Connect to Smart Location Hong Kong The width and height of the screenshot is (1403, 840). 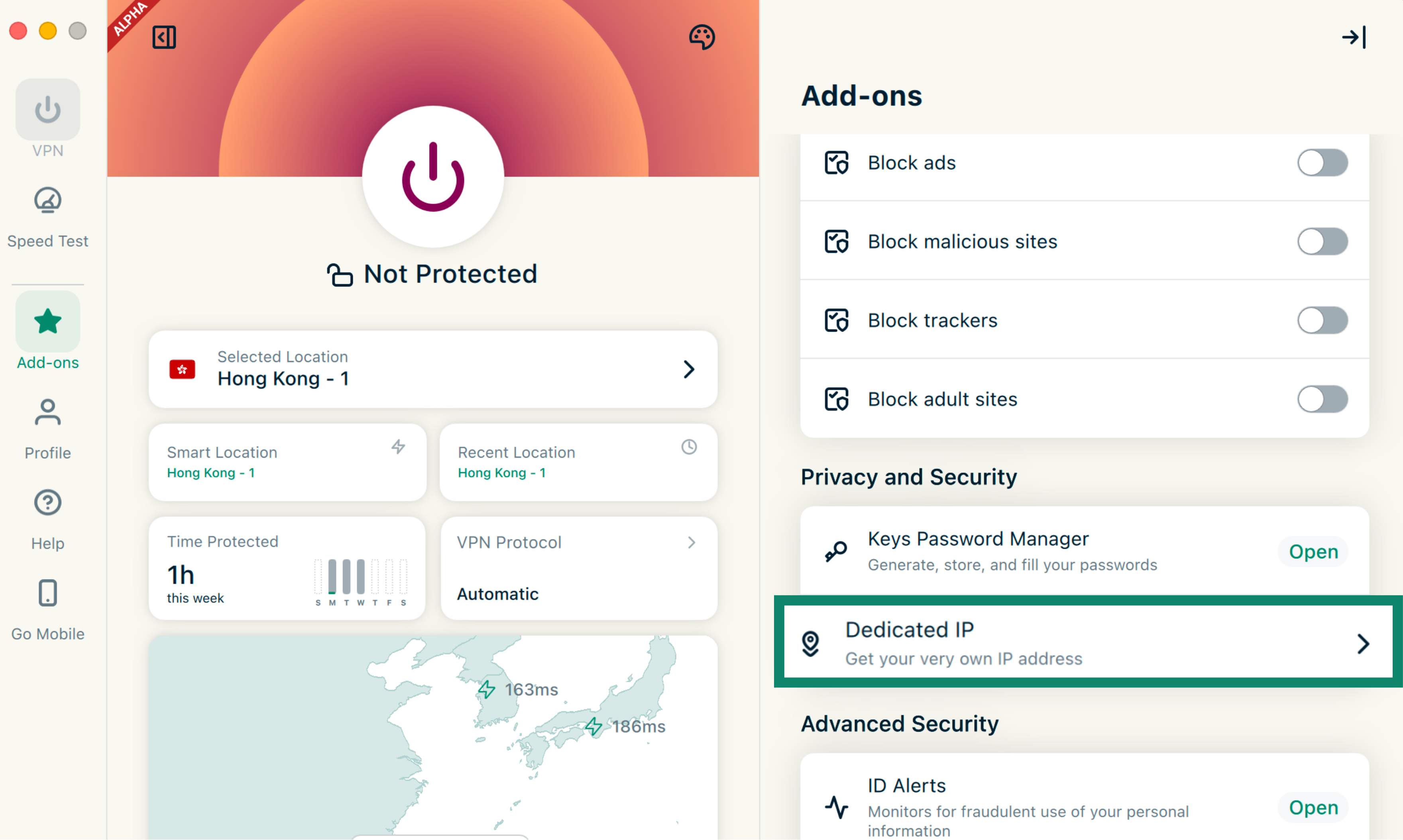click(287, 462)
